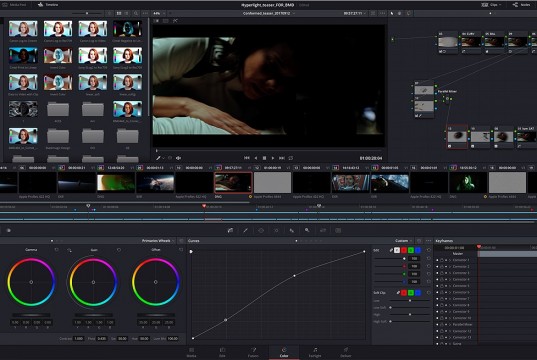Screen dimensions: 537x360
Task: Open the Blur palette icon
Action: coord(292,231)
